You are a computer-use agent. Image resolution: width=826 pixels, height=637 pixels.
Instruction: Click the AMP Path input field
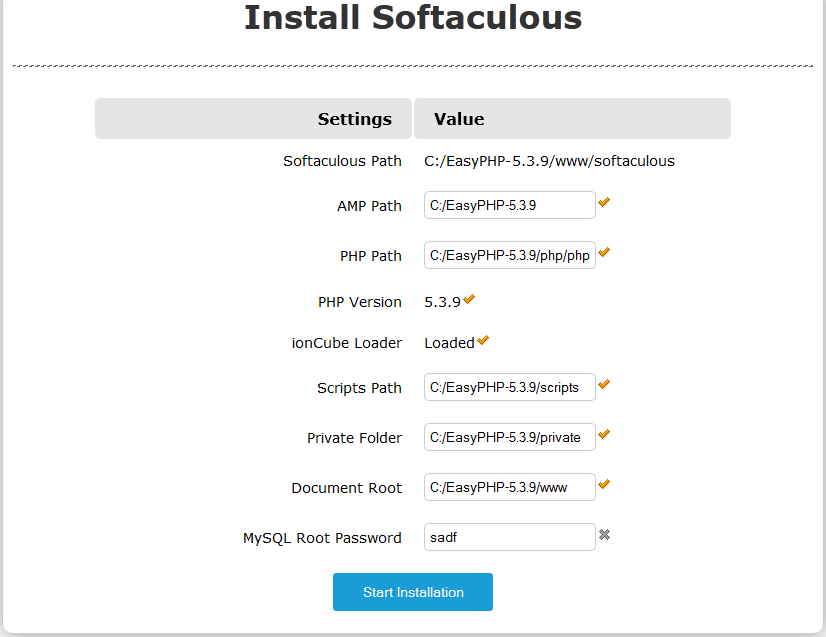[509, 205]
